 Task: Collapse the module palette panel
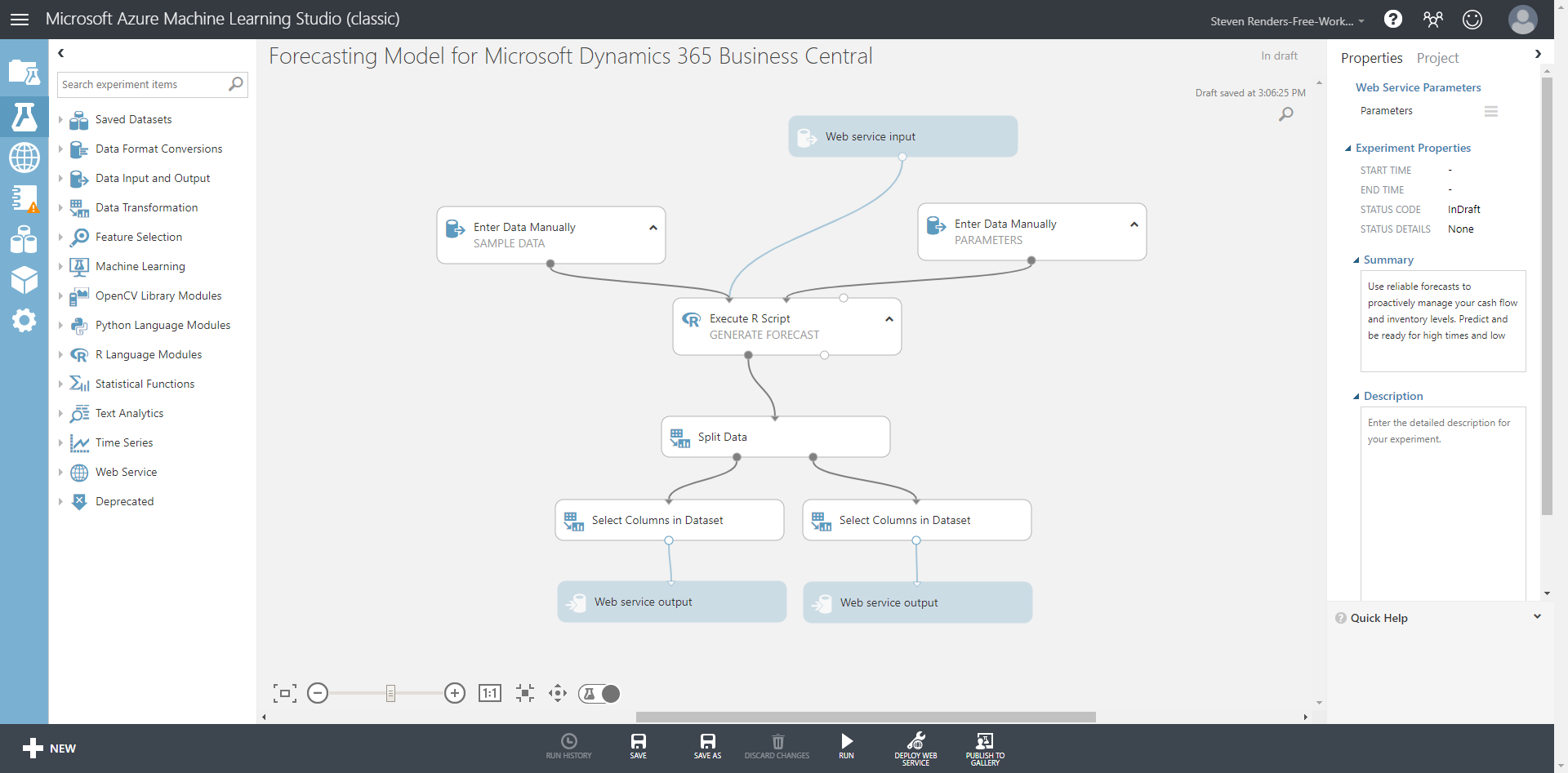coord(60,53)
